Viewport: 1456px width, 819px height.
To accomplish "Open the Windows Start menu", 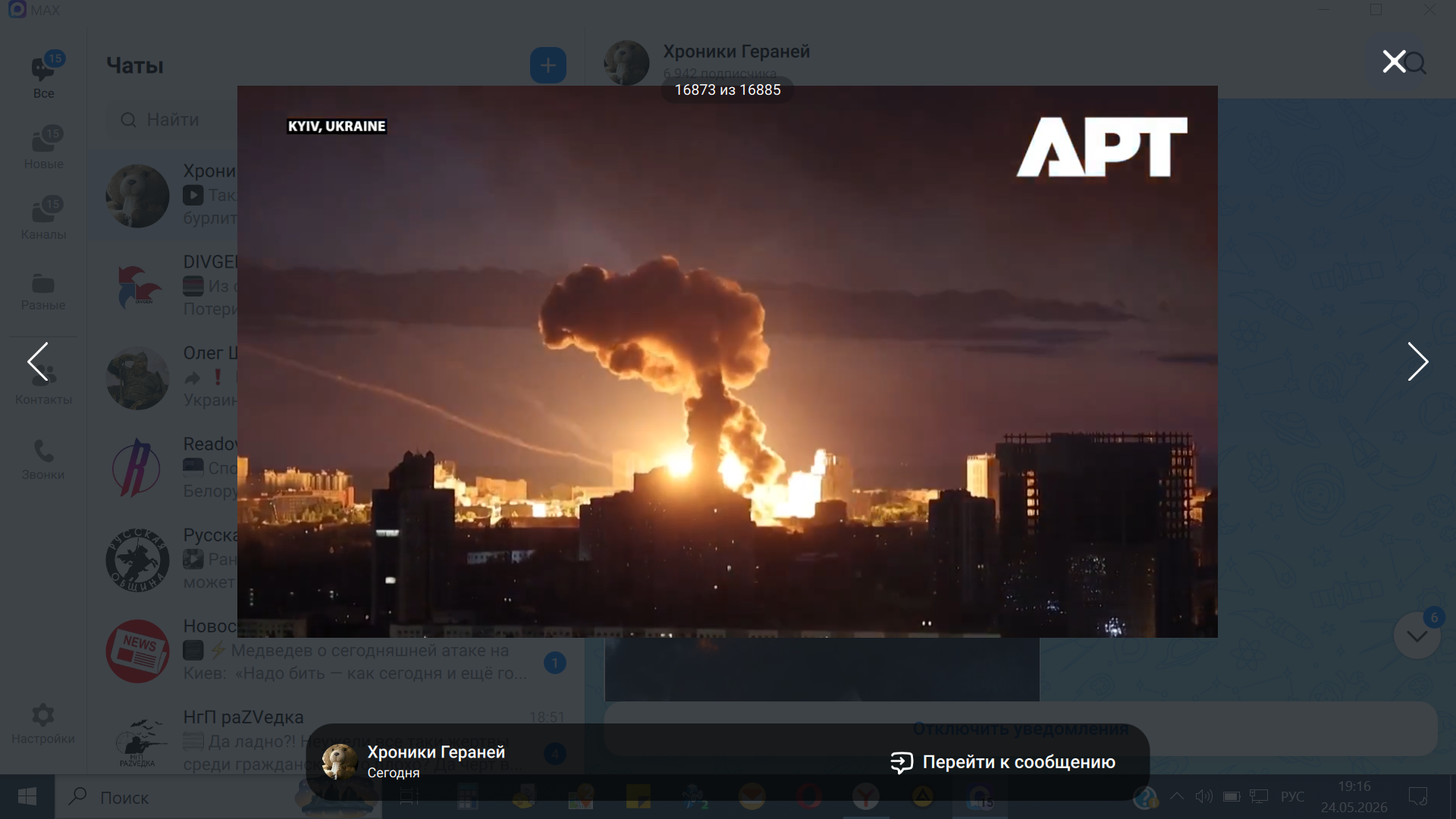I will point(27,797).
